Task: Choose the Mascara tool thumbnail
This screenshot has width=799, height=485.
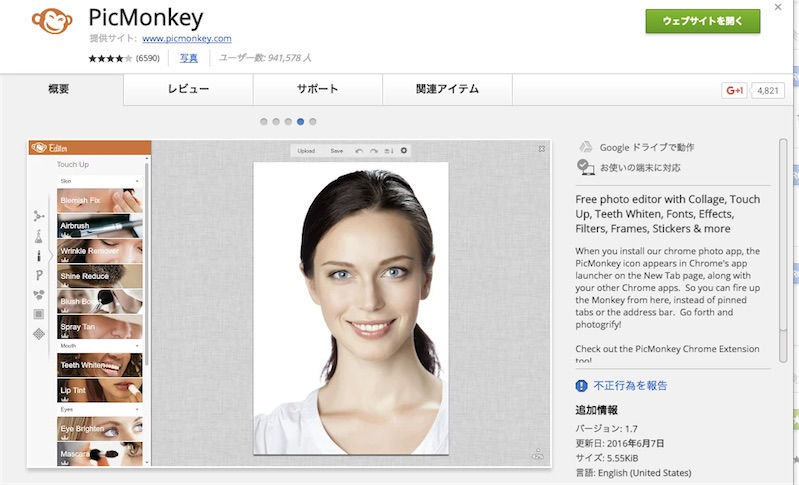Action: pyautogui.click(x=100, y=453)
